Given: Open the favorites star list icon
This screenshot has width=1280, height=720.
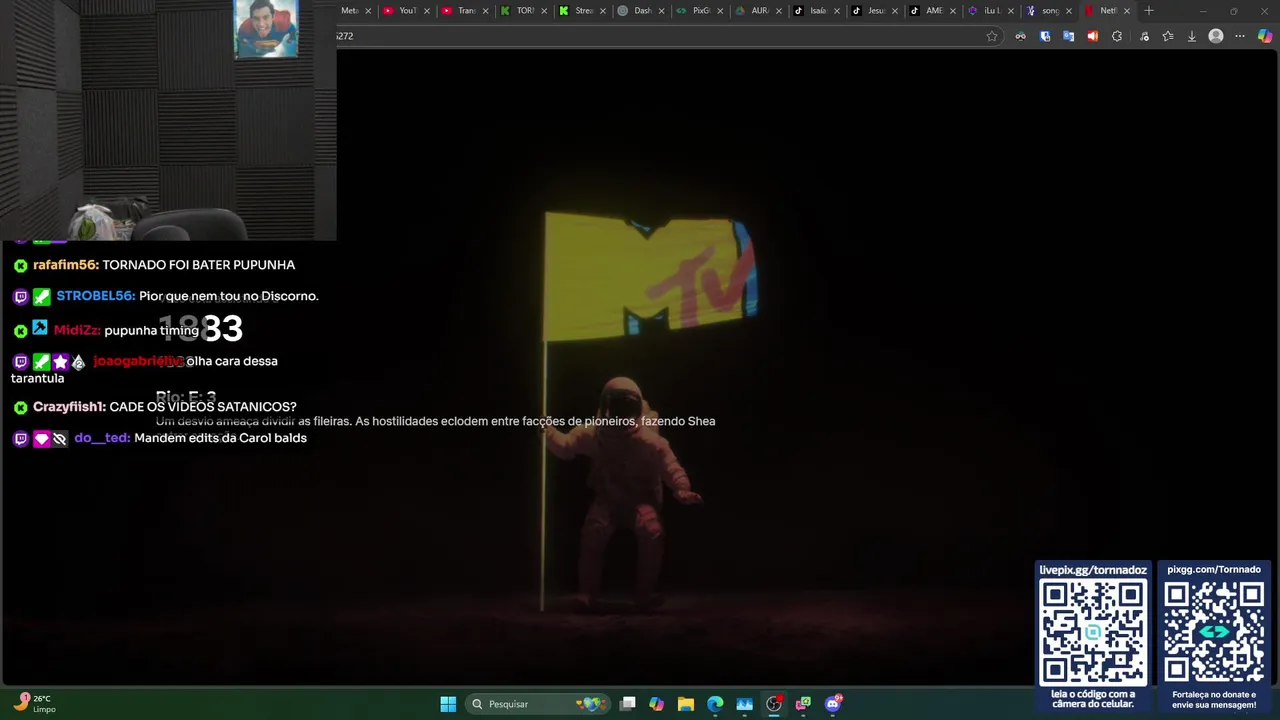Looking at the screenshot, I should click(1167, 36).
